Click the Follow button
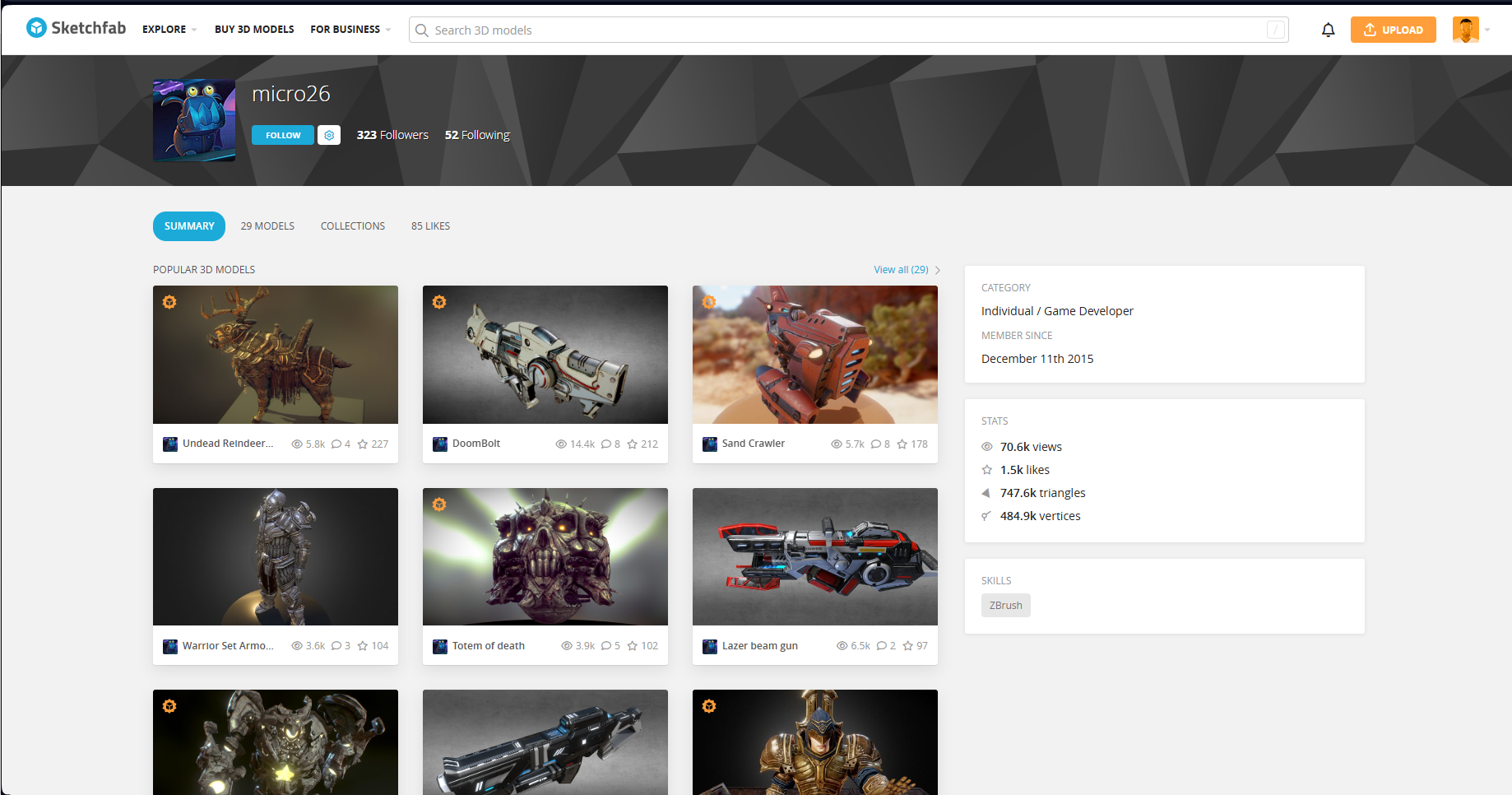This screenshot has width=1512, height=795. 283,135
